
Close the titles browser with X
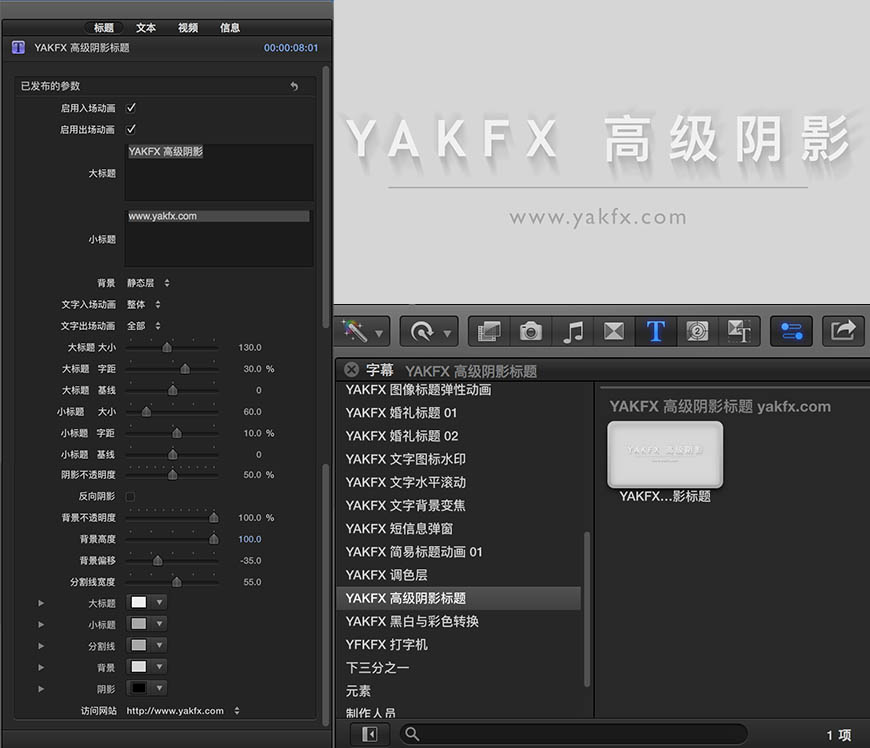coord(351,370)
